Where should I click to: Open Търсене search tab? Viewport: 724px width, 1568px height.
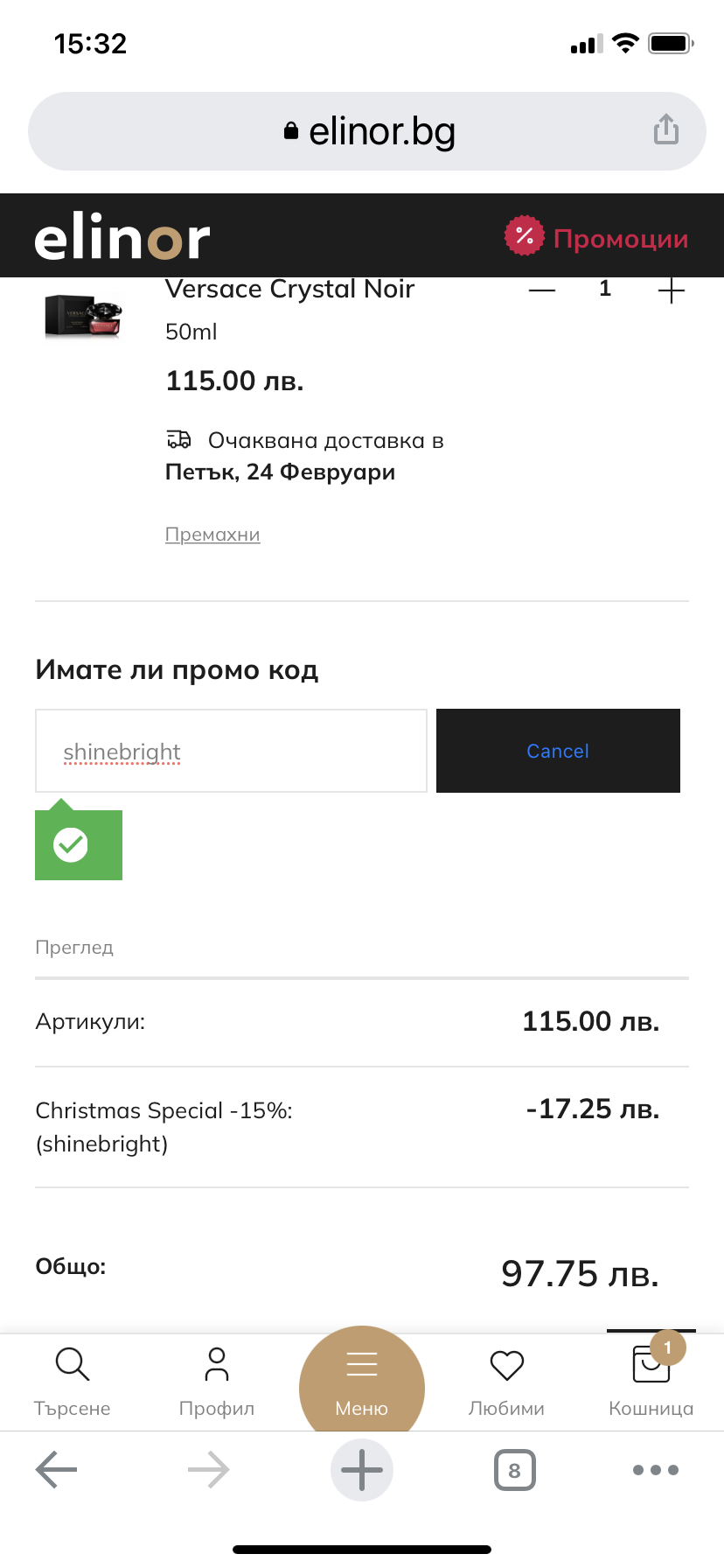pos(72,1380)
